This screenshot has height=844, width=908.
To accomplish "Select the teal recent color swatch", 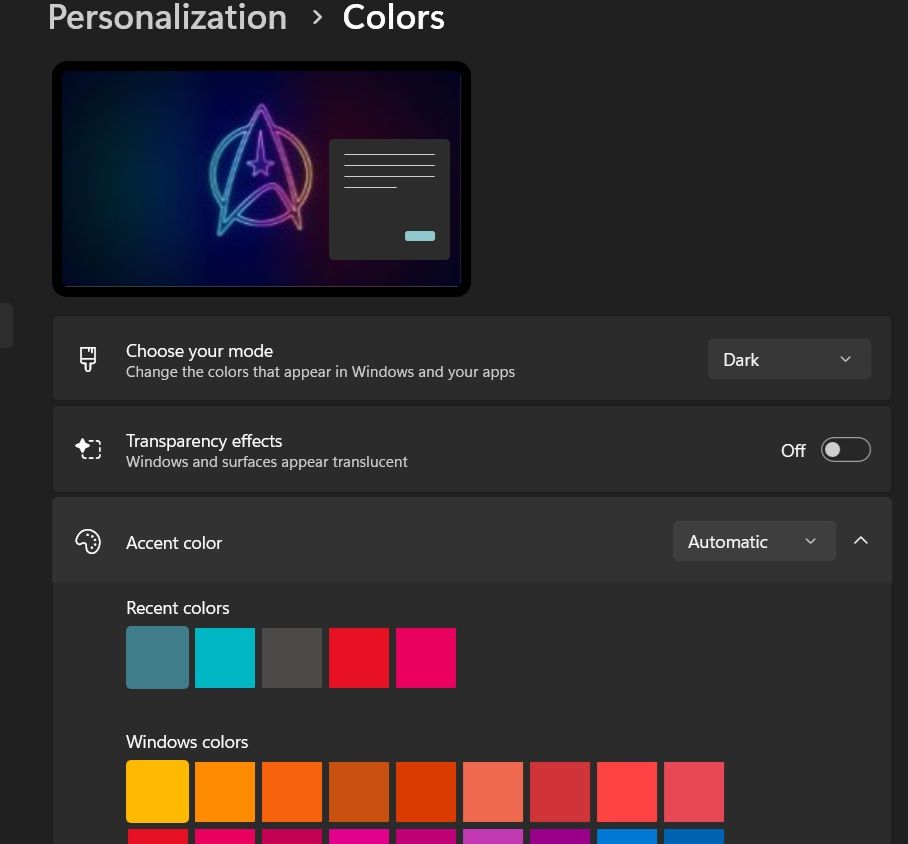I will 157,657.
